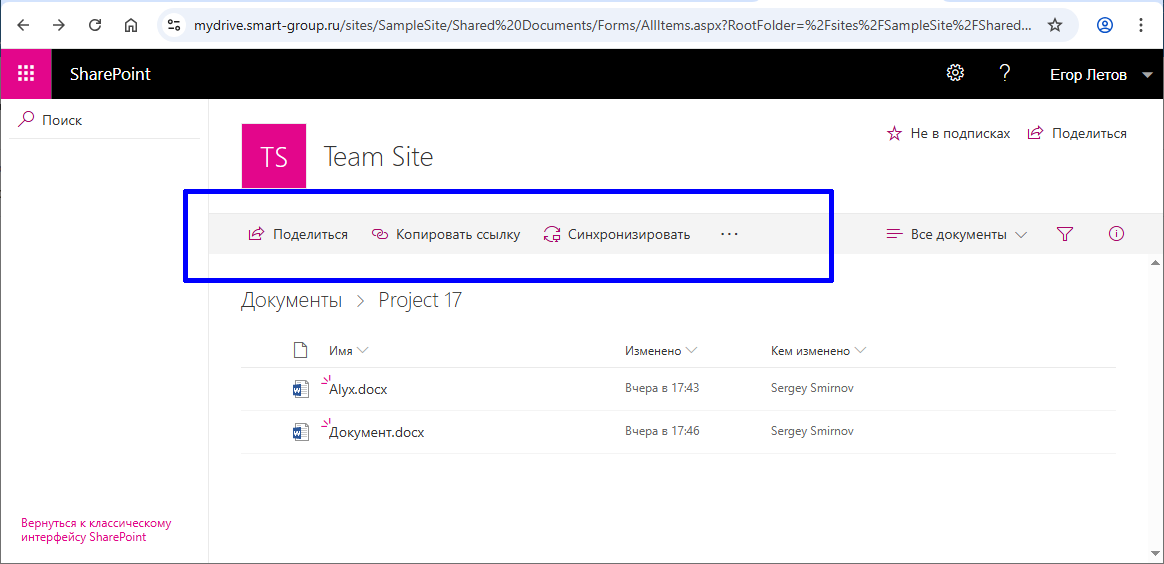The height and width of the screenshot is (564, 1164).
Task: Click 'Копировать ссылку' in the command bar
Action: tap(446, 234)
